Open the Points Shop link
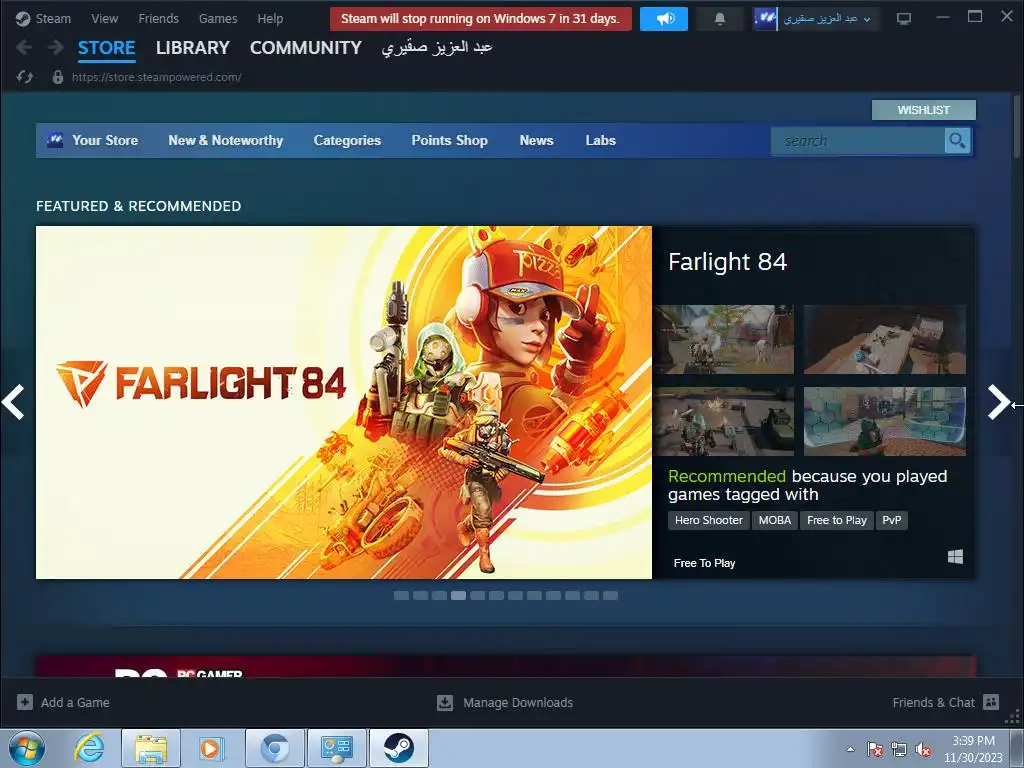The image size is (1024, 768). click(449, 140)
